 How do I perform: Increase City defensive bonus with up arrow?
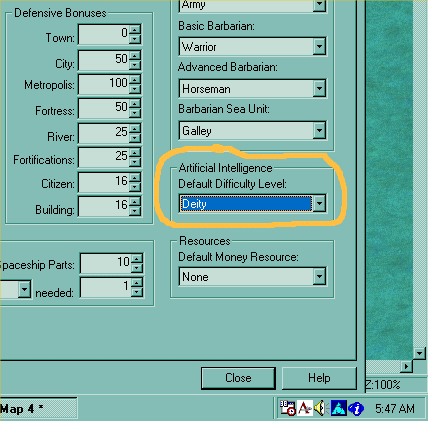pos(135,55)
